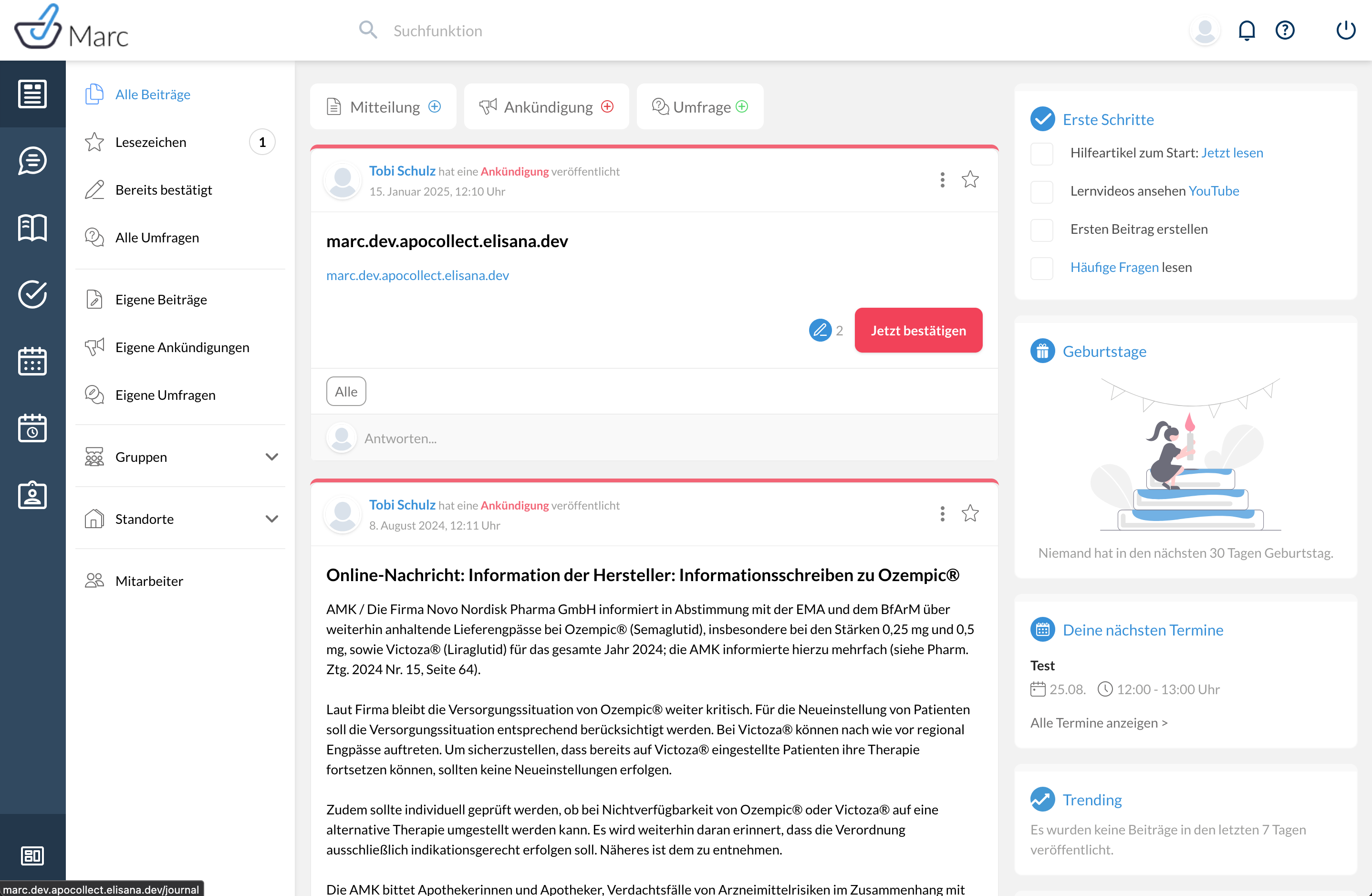This screenshot has height=896, width=1372.
Task: Click the Geburtstage gift icon
Action: pos(1042,351)
